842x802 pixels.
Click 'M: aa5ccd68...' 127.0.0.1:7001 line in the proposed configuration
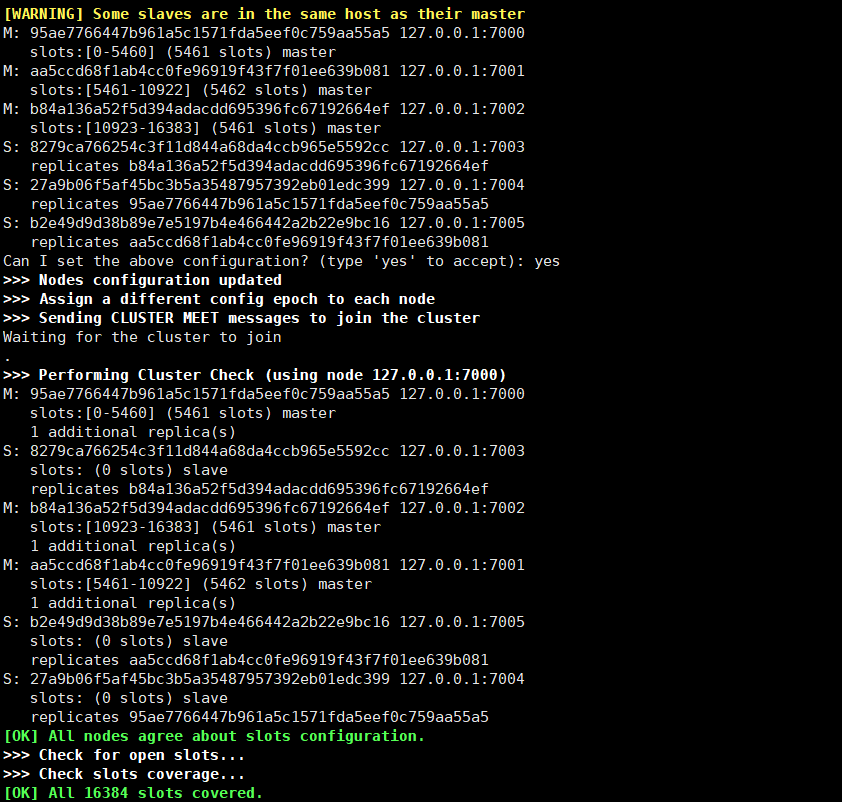(264, 71)
